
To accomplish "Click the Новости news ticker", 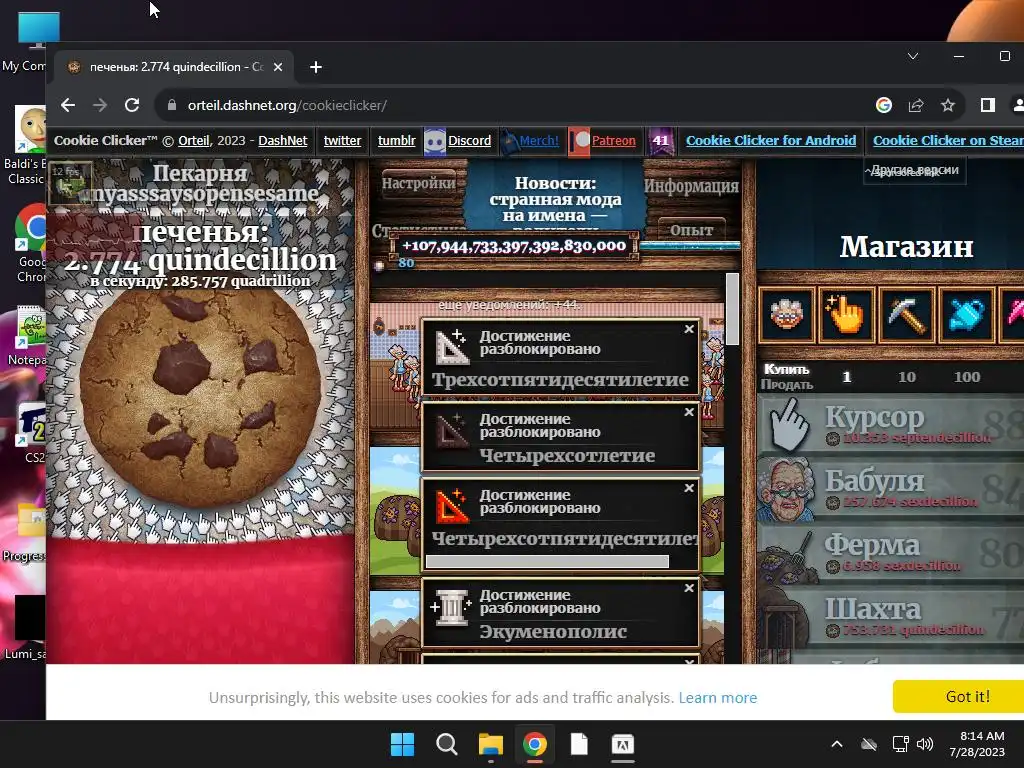I will (555, 199).
